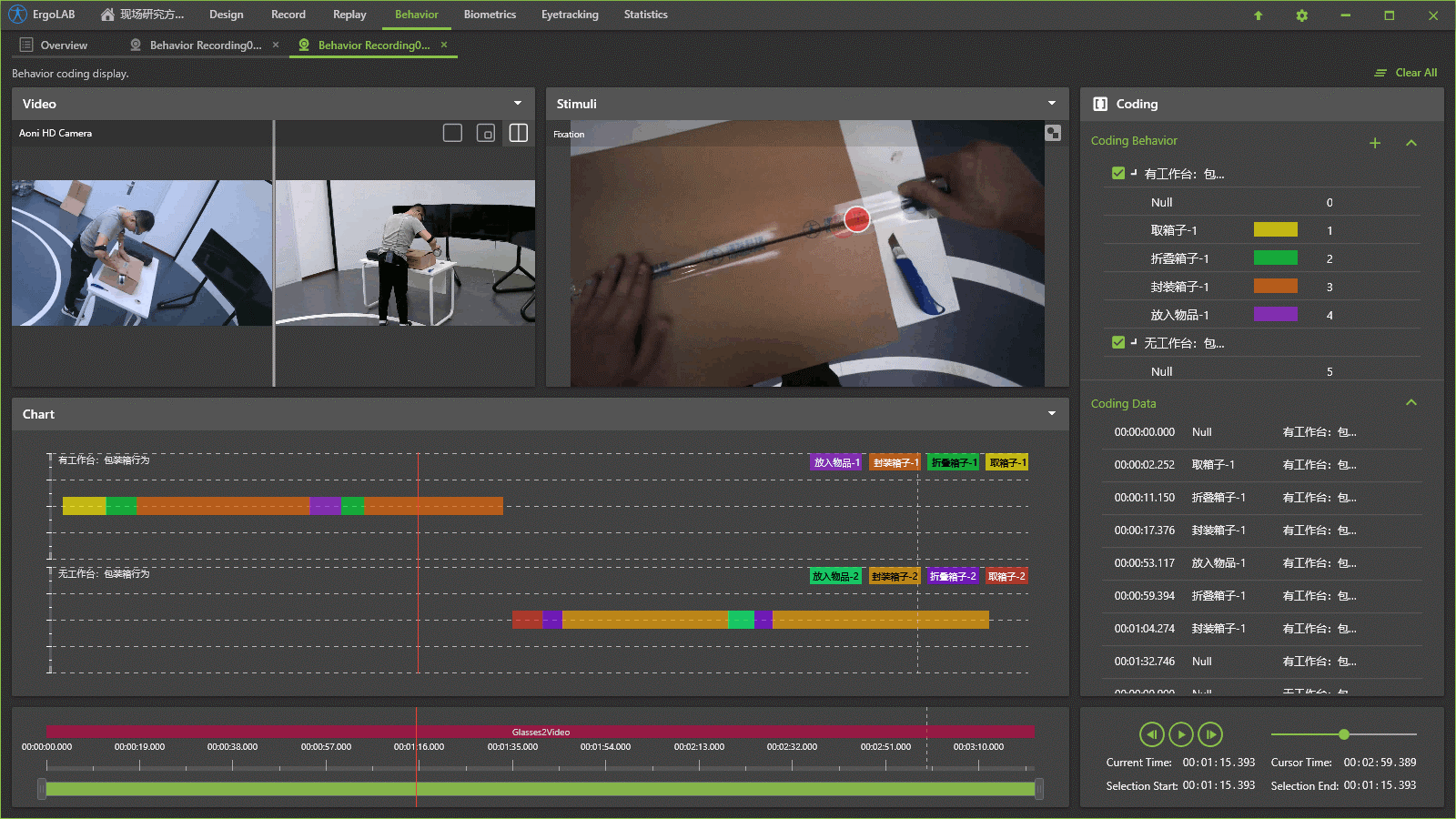Click the play button in playback controls
This screenshot has width=1456, height=819.
[1180, 734]
